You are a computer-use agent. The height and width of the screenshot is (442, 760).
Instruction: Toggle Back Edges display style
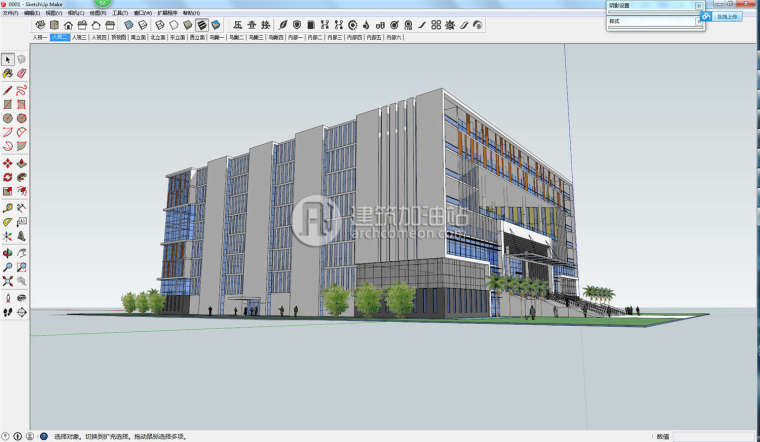click(143, 24)
